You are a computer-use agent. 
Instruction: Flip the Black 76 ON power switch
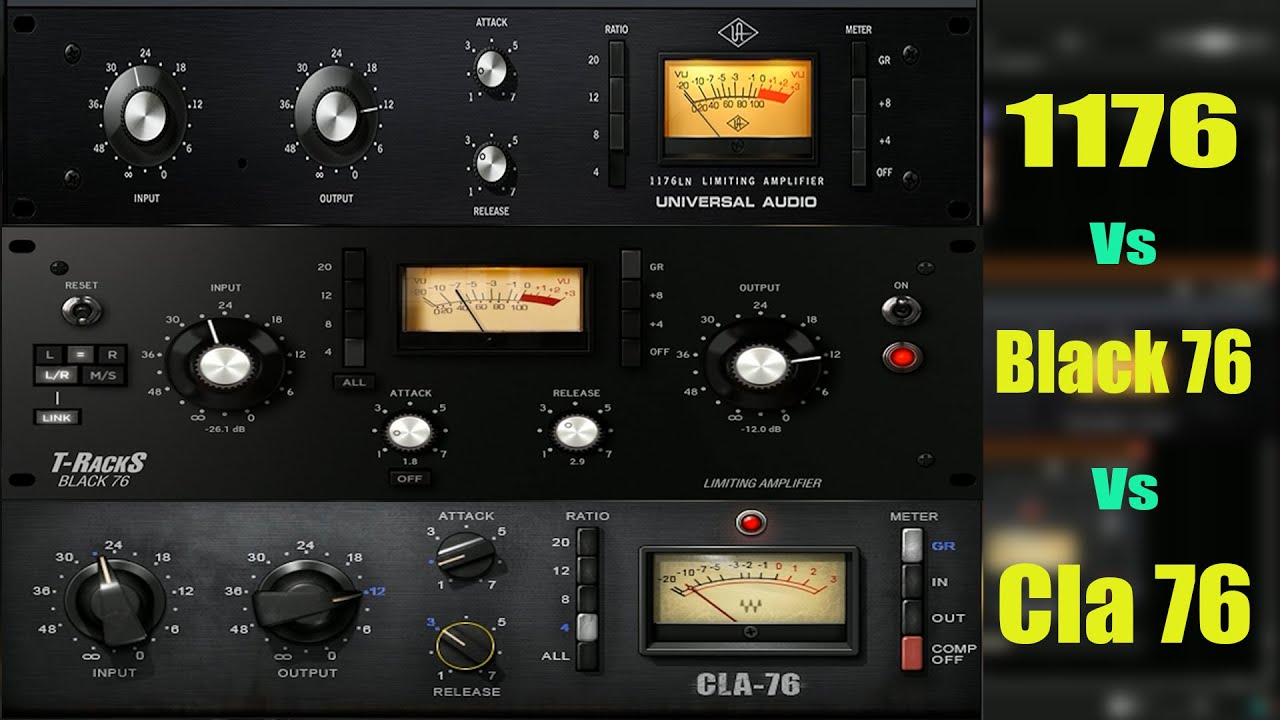point(901,310)
